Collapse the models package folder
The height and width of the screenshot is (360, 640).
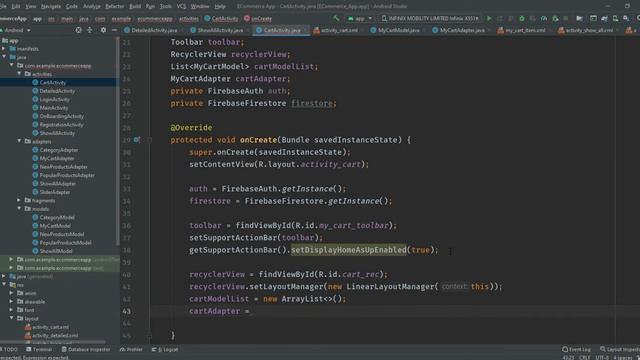(19, 209)
